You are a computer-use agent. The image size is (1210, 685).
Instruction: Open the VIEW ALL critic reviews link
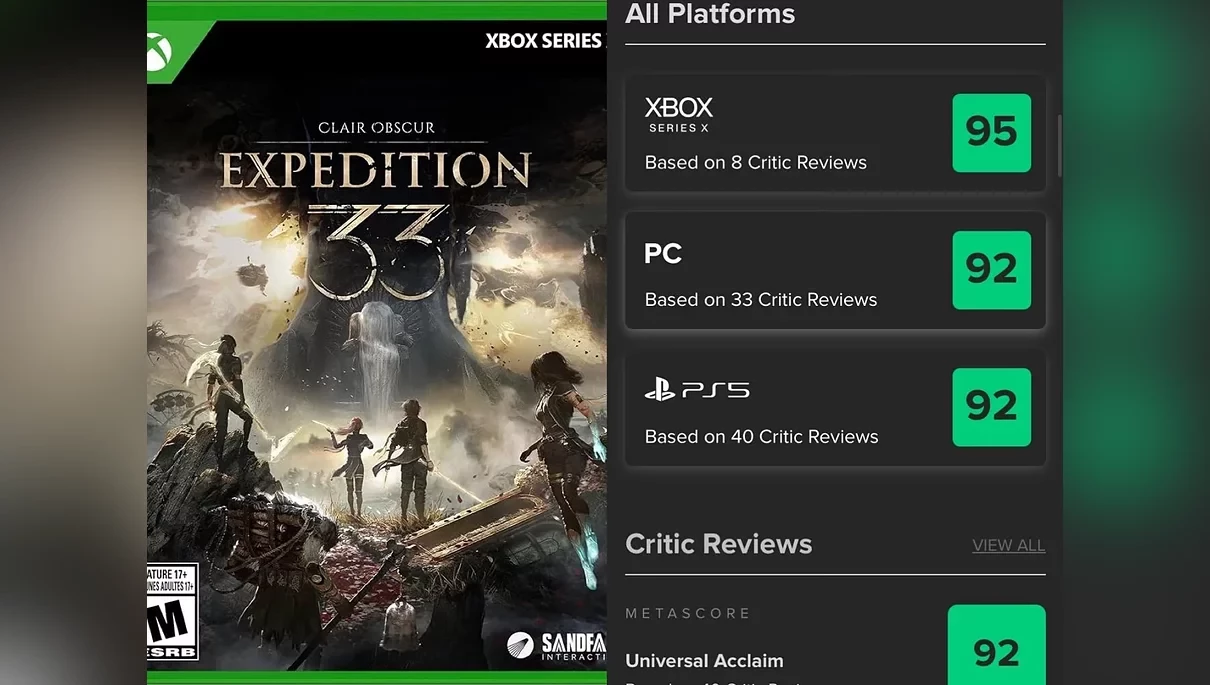[1008, 545]
